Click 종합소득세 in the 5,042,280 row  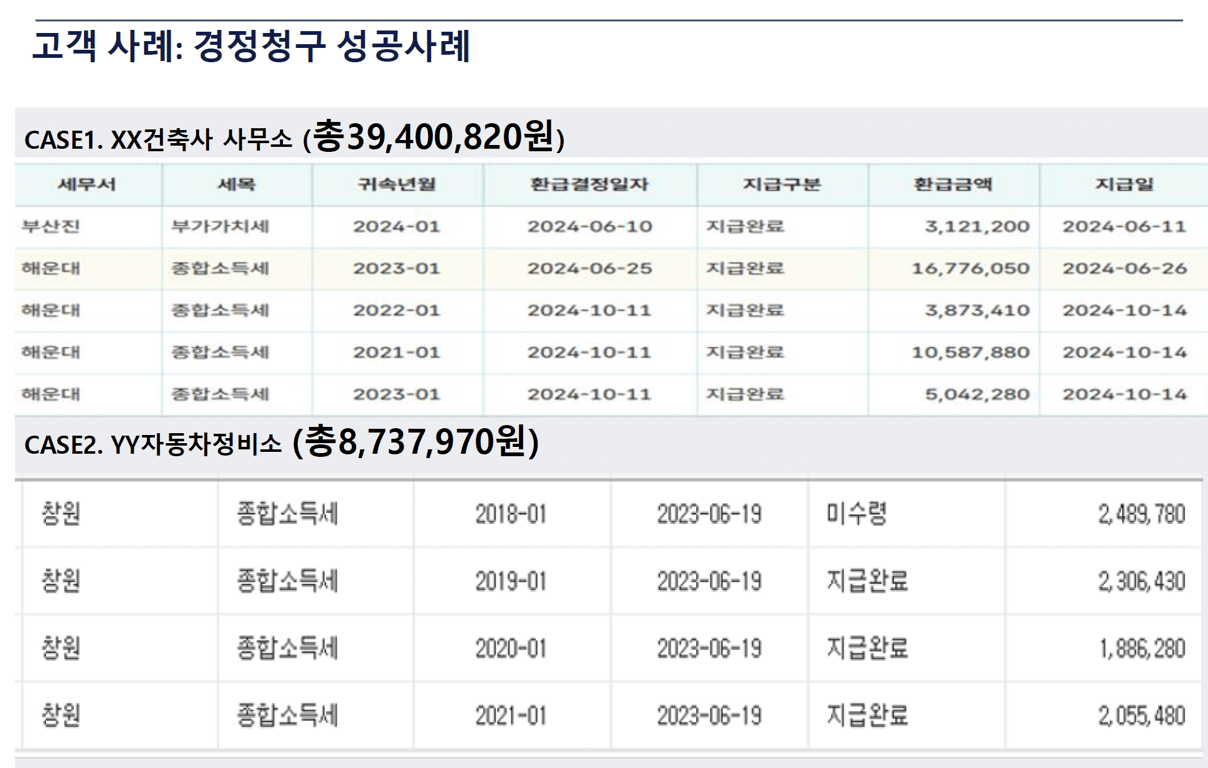[x=219, y=395]
